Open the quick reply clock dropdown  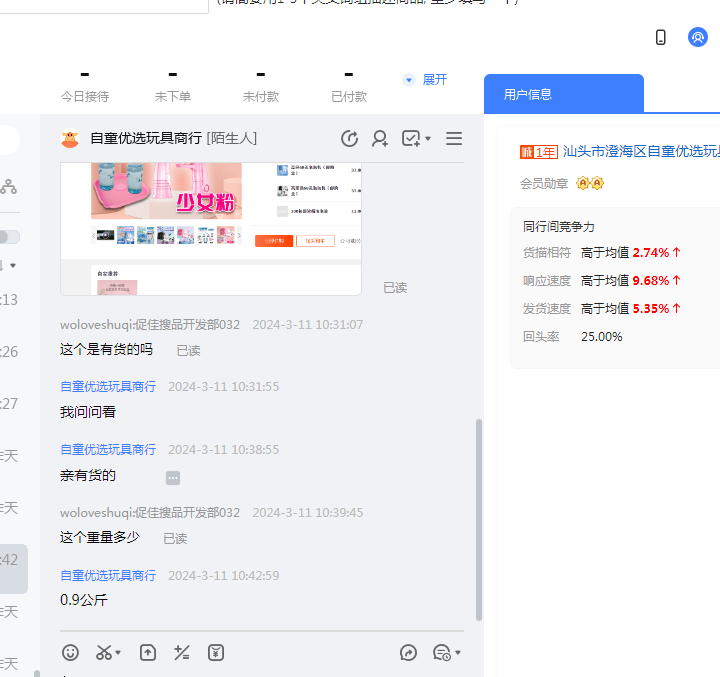(x=446, y=653)
